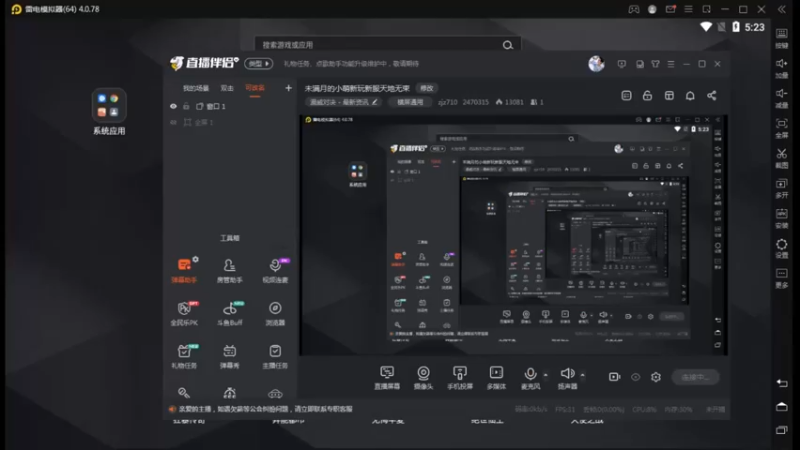The width and height of the screenshot is (800, 450).
Task: Add a new scene with plus button
Action: (x=288, y=88)
